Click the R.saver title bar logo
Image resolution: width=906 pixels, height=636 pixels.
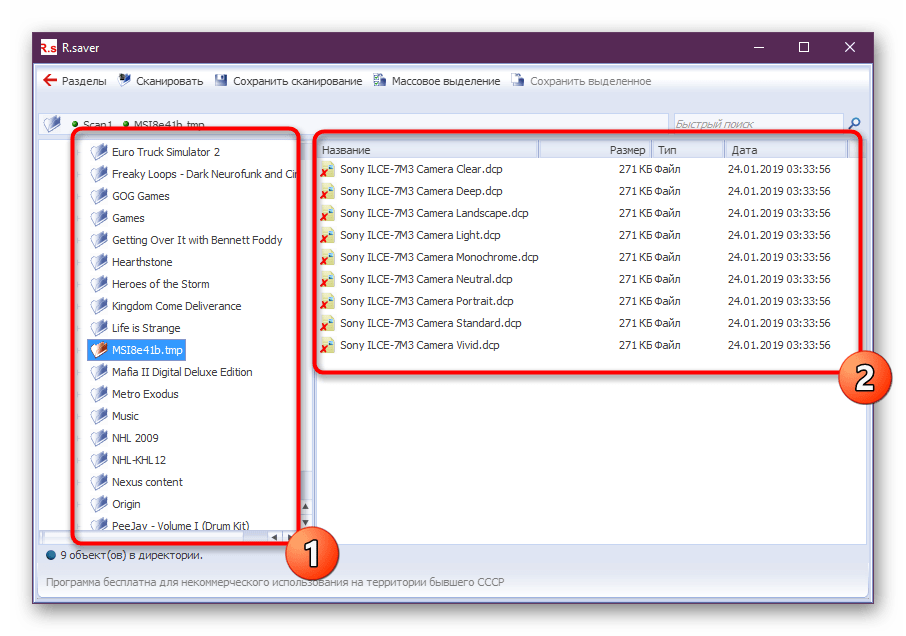tap(49, 47)
